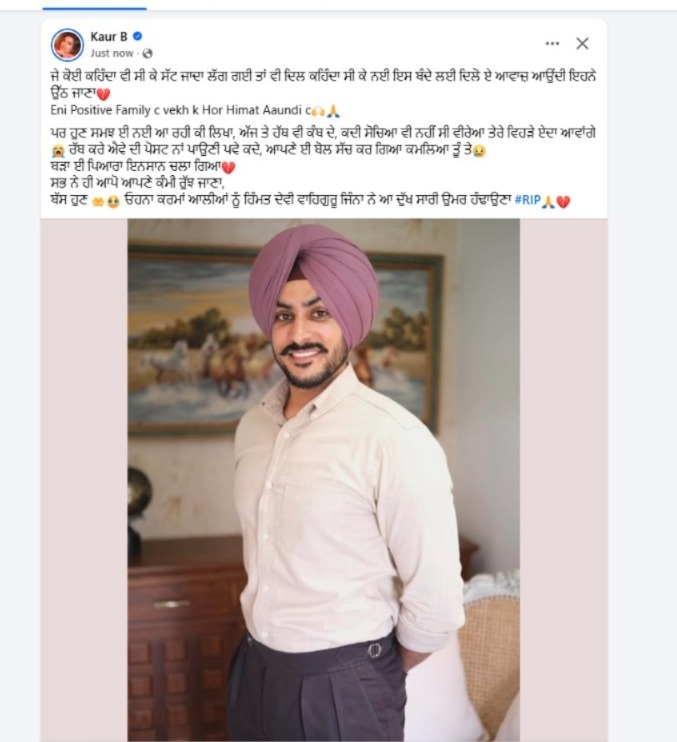677x742 pixels.
Task: Click the first Punjabi line of the post text
Action: 323,76
